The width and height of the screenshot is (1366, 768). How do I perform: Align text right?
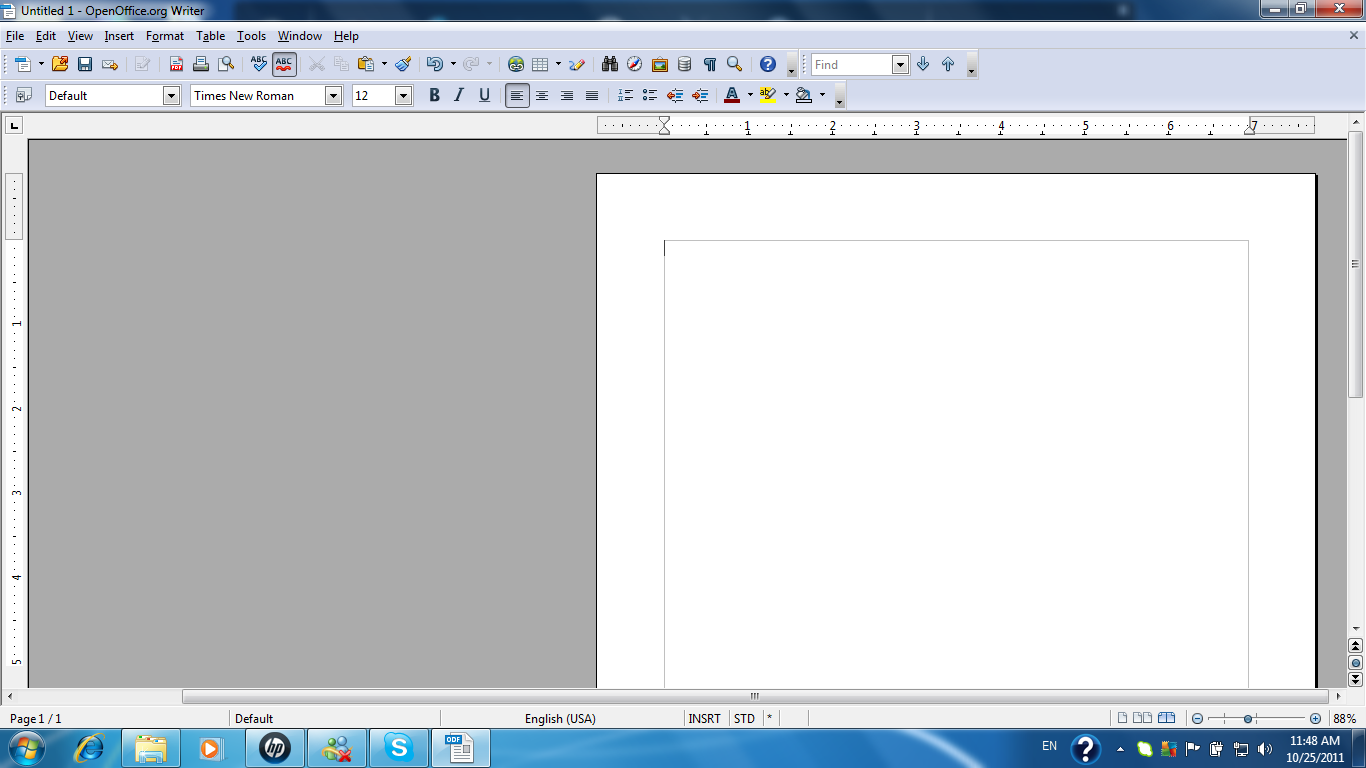tap(567, 95)
